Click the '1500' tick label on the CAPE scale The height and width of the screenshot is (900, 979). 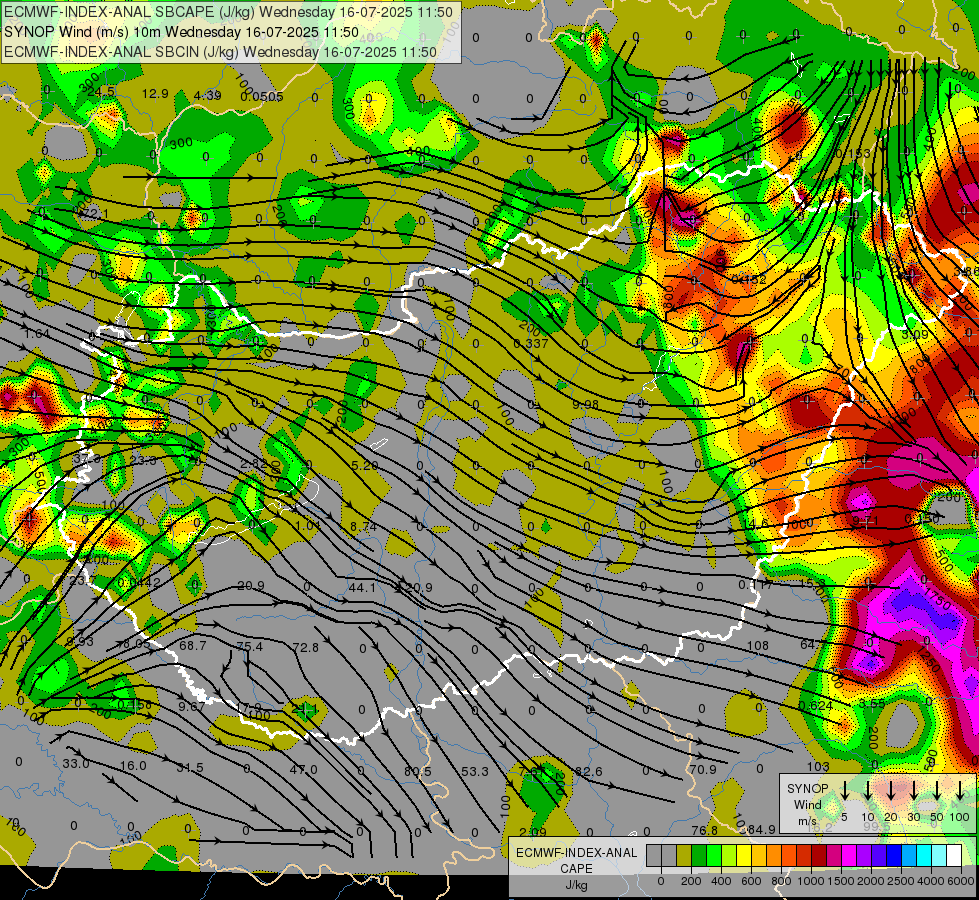[841, 881]
